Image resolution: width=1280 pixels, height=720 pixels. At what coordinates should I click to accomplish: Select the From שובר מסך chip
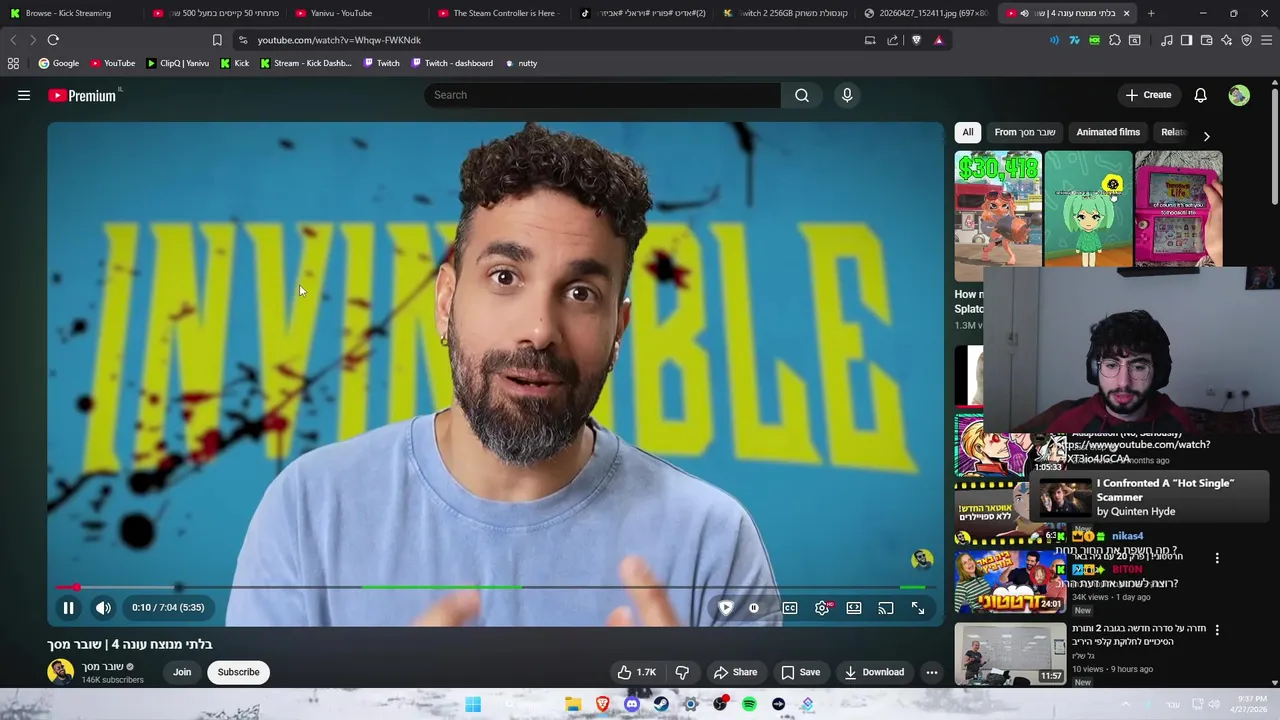1025,132
